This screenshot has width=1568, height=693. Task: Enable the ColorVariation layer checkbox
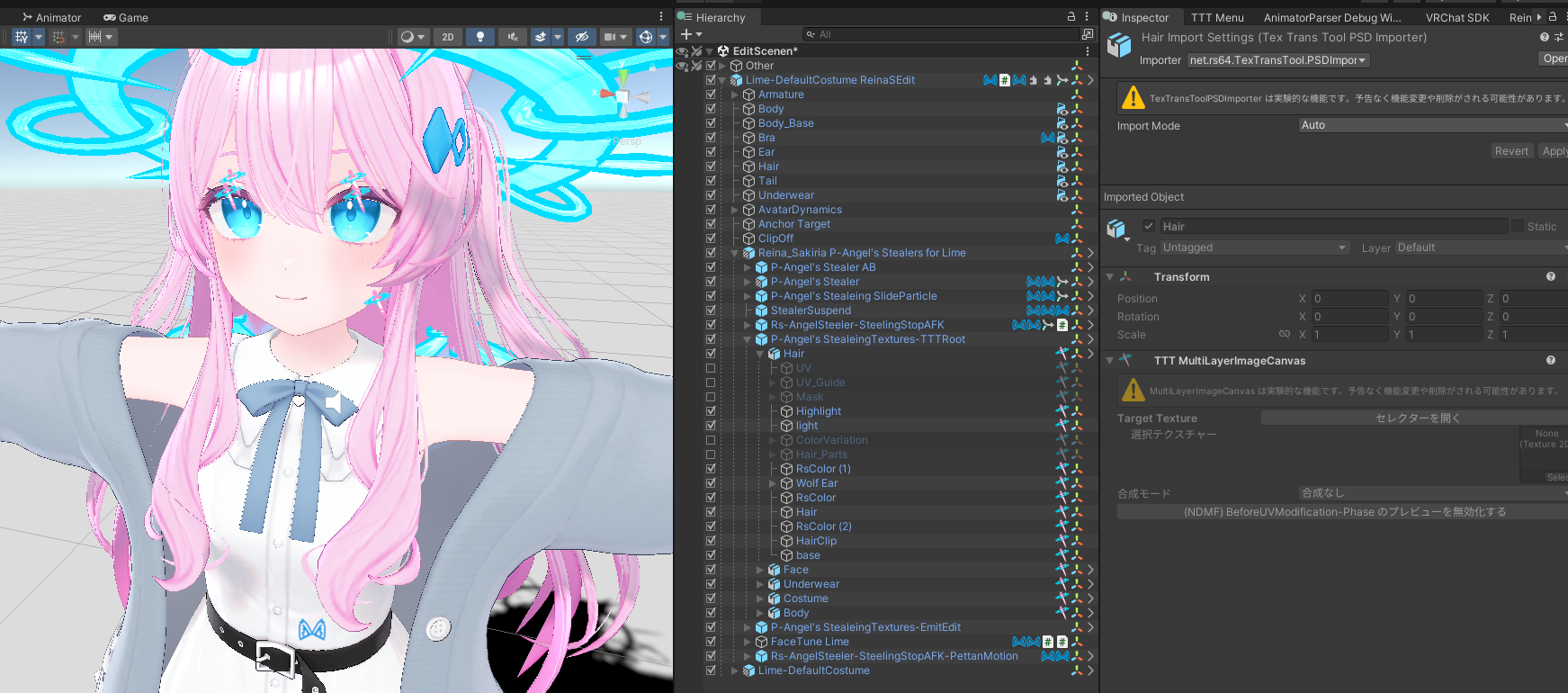point(711,440)
